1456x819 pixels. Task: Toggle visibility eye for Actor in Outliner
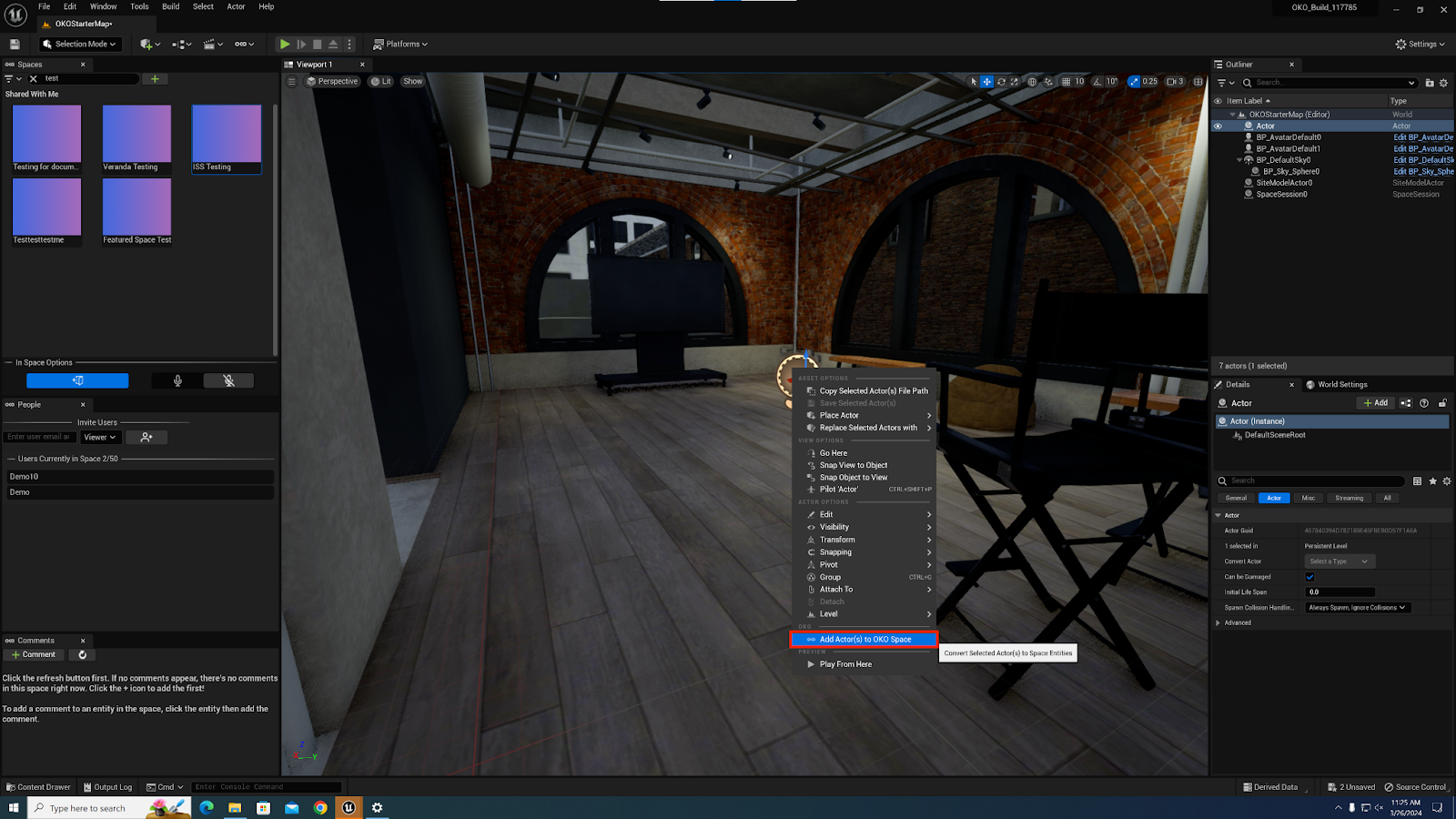click(x=1218, y=126)
